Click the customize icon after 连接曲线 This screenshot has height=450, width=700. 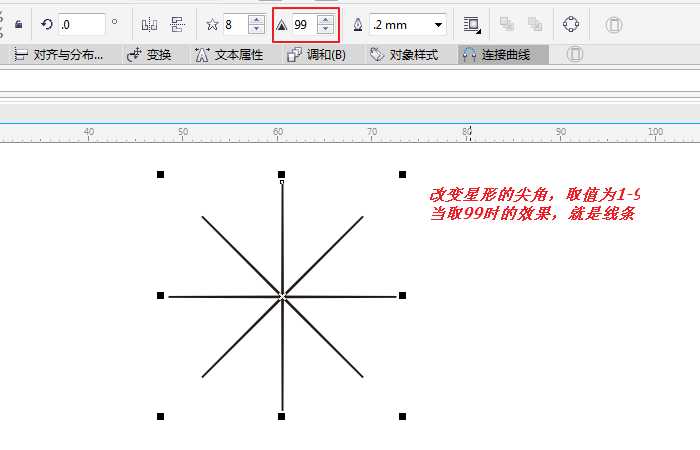point(575,54)
